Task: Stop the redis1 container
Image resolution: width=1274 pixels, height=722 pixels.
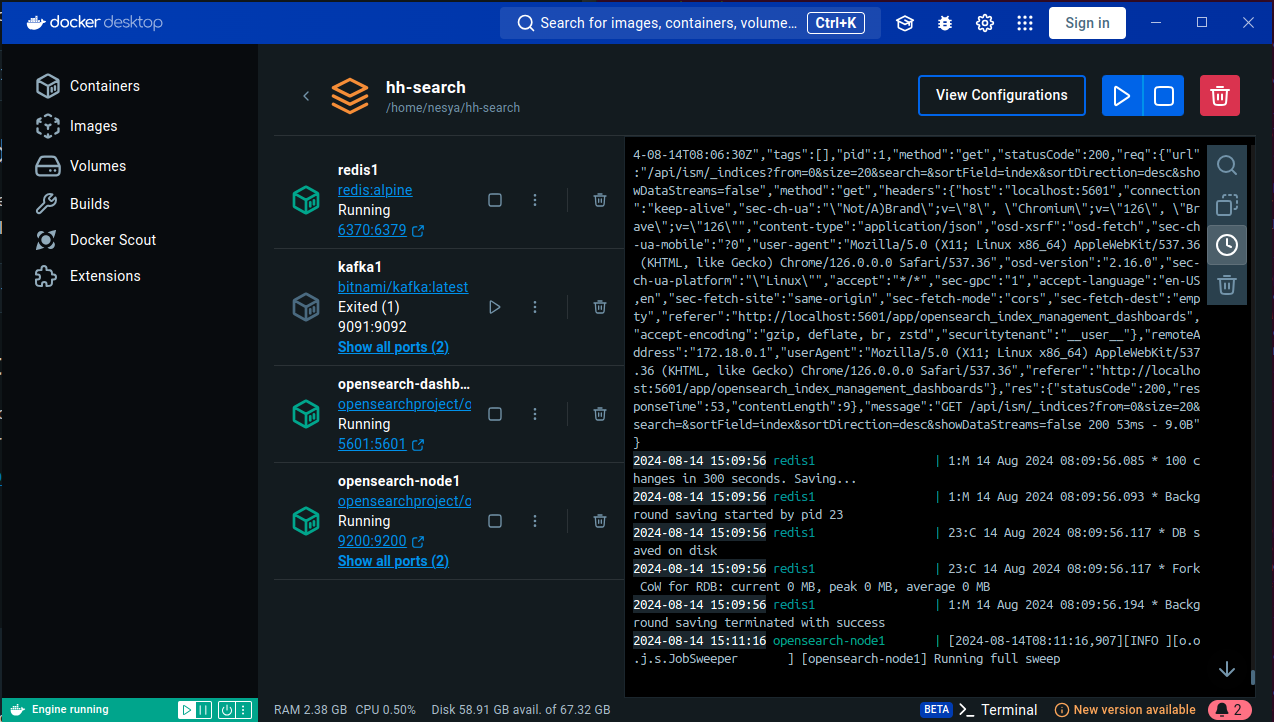Action: tap(495, 200)
